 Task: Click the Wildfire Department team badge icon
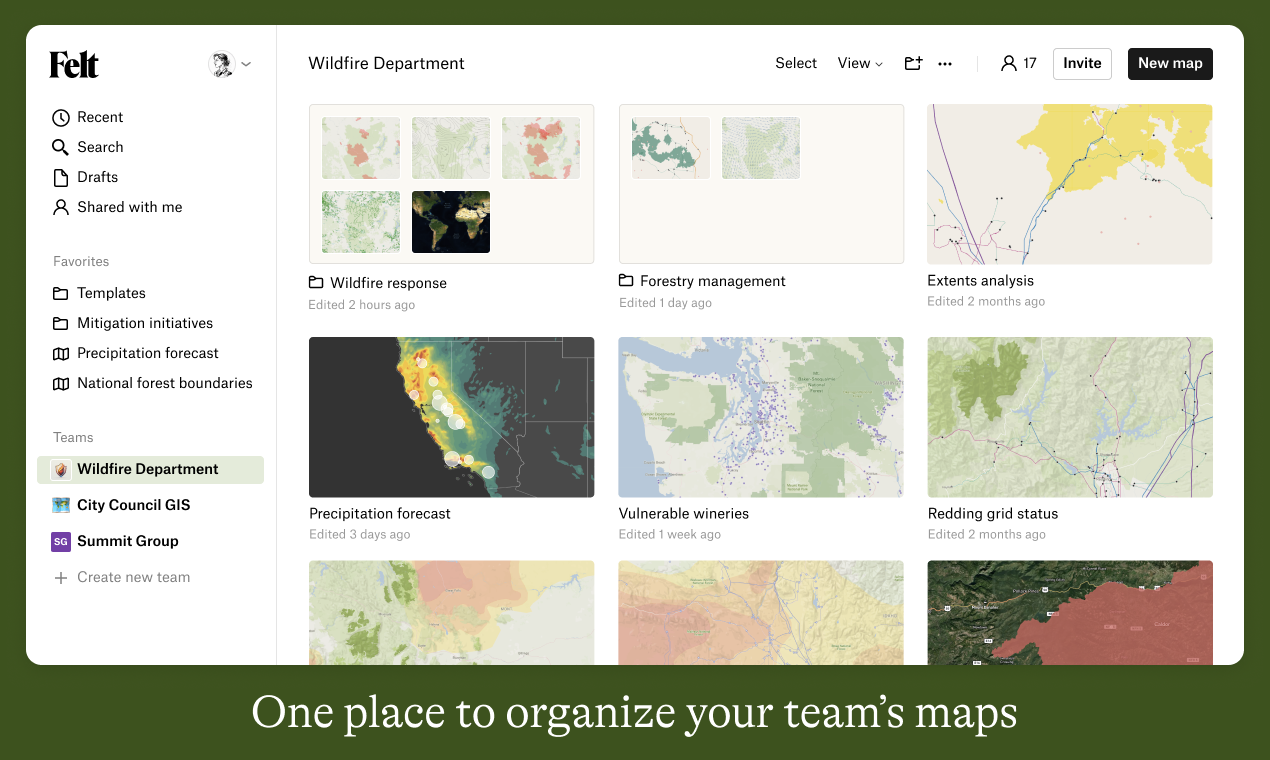pos(61,470)
